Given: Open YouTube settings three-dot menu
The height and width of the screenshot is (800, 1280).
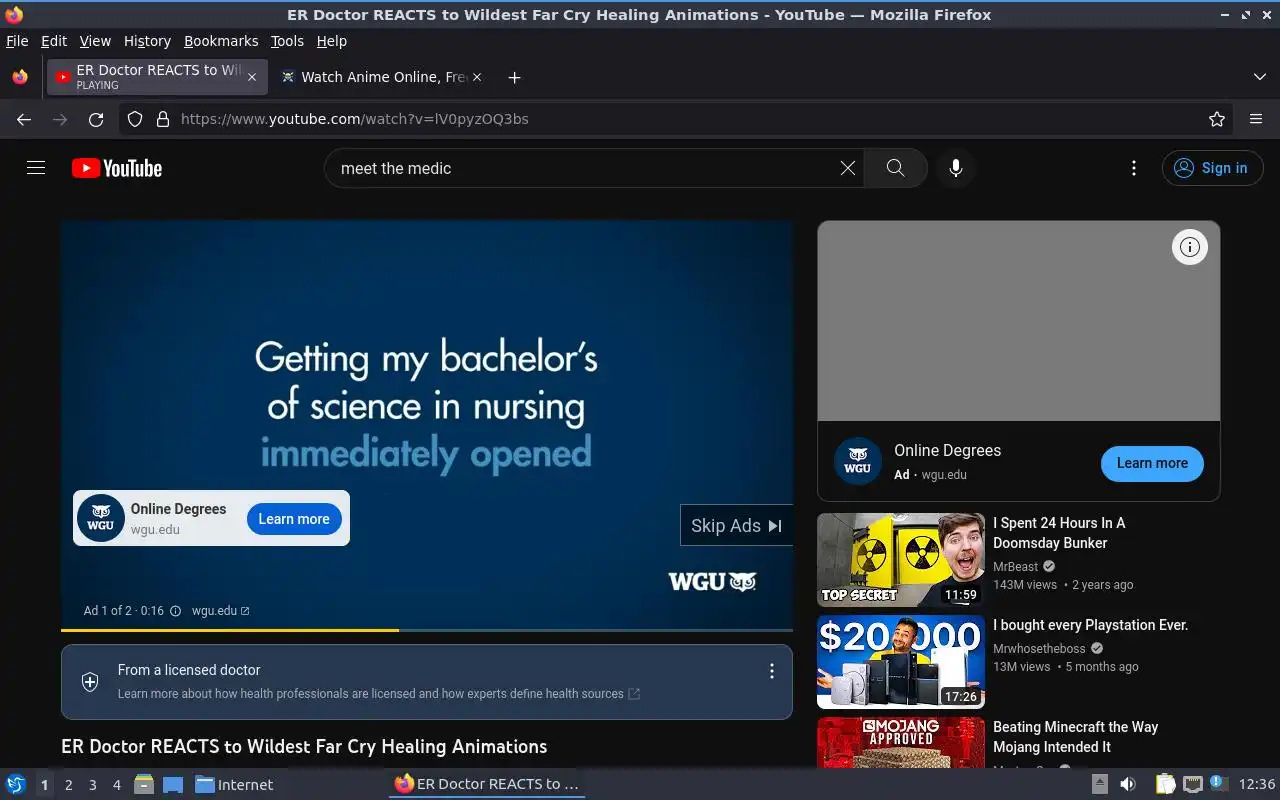Looking at the screenshot, I should [1133, 168].
